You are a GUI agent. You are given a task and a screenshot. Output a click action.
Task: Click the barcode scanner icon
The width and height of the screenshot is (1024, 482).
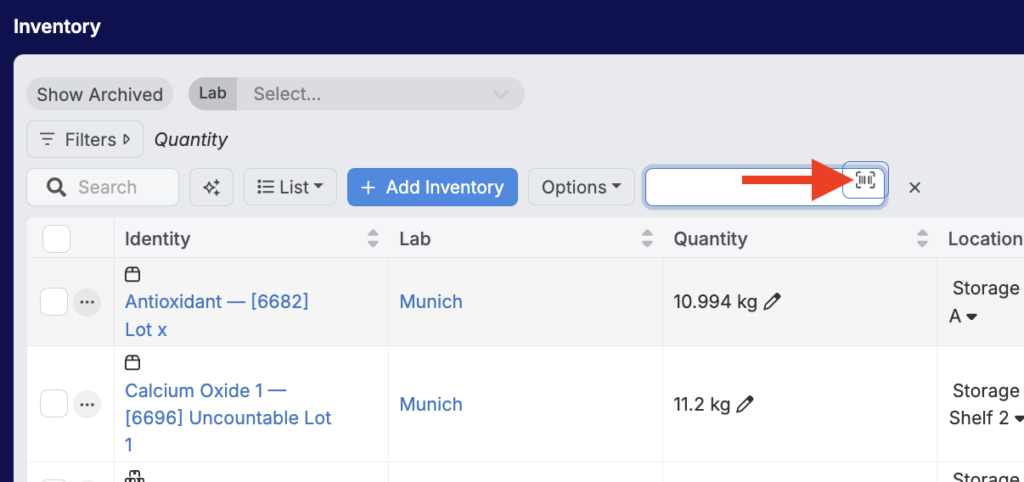point(865,181)
